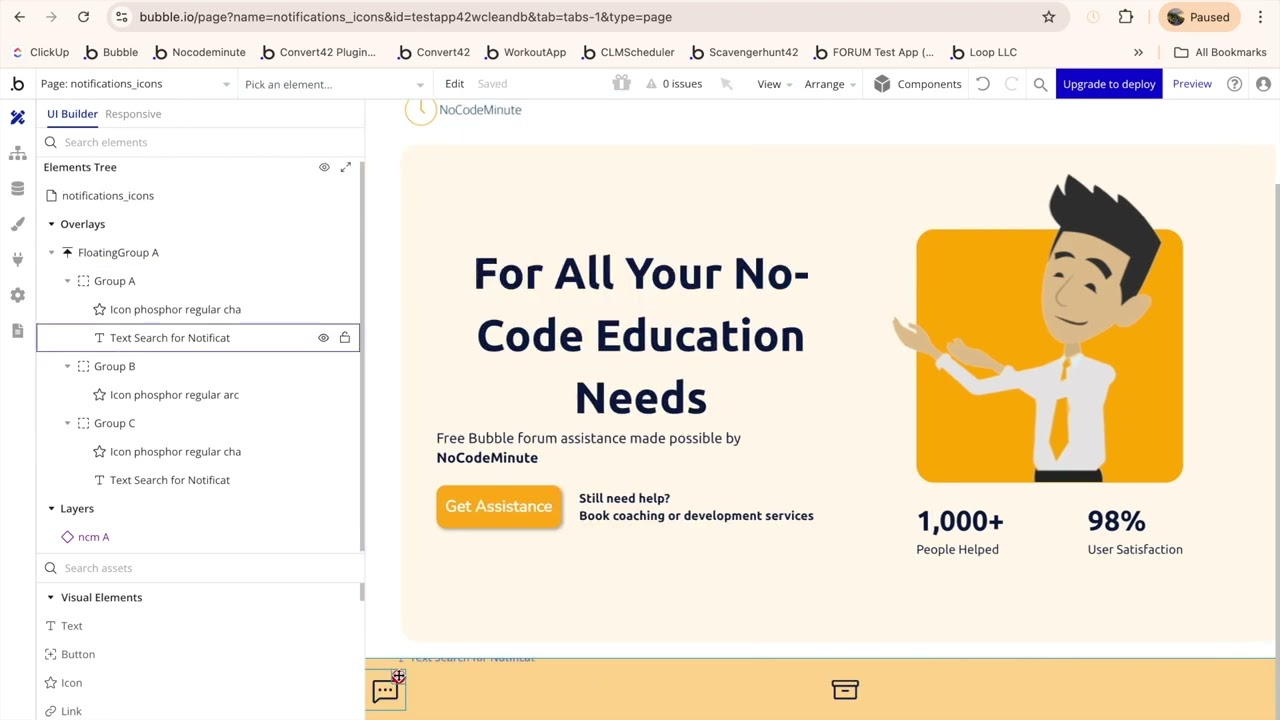Show more bookmarks with double chevron
Viewport: 1280px width, 720px height.
(x=1138, y=52)
